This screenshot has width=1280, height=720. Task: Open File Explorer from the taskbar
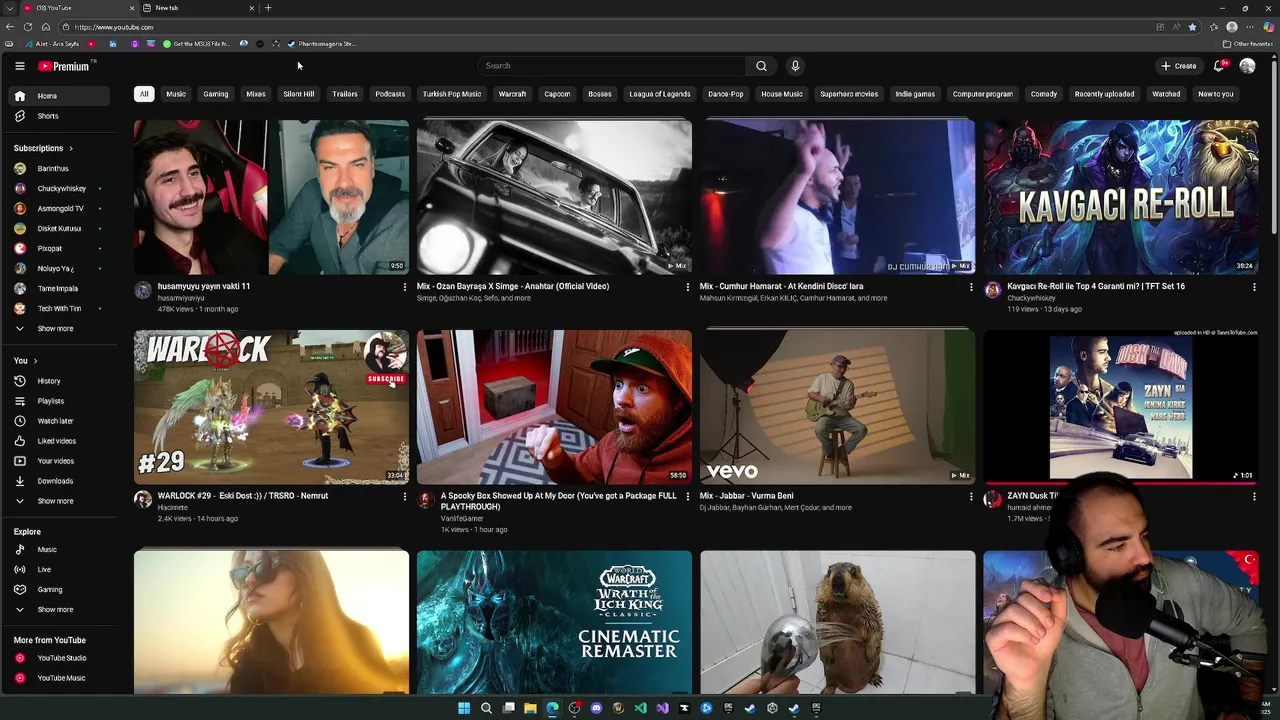pos(530,708)
